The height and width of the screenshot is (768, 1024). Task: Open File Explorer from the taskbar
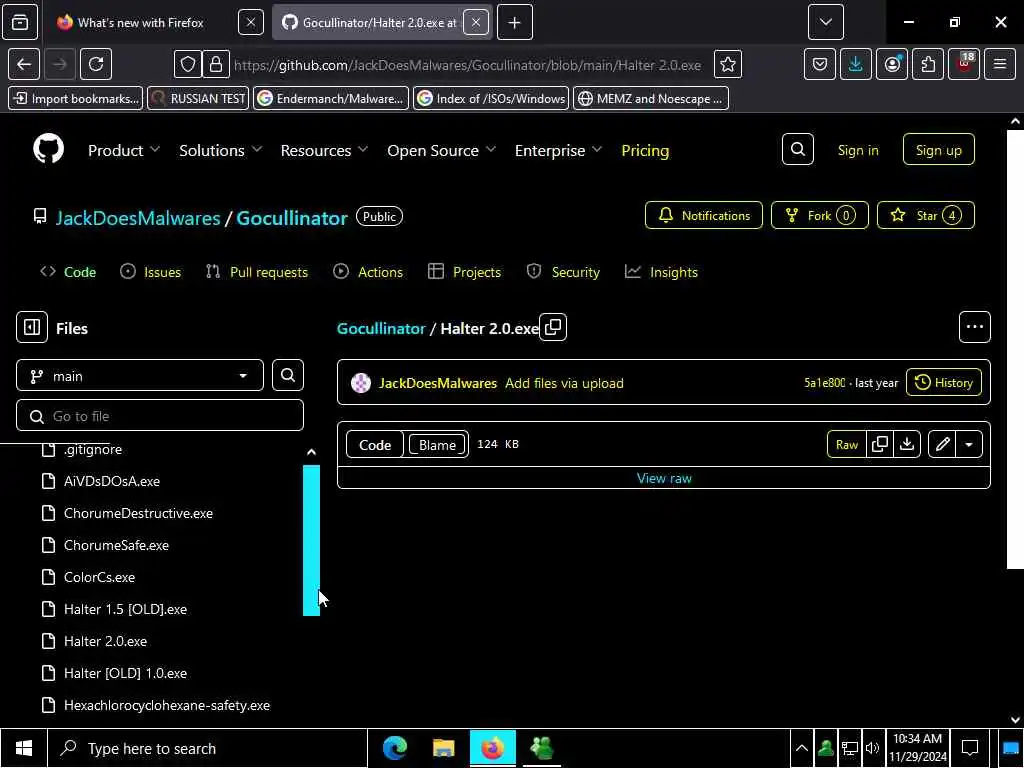coord(443,748)
